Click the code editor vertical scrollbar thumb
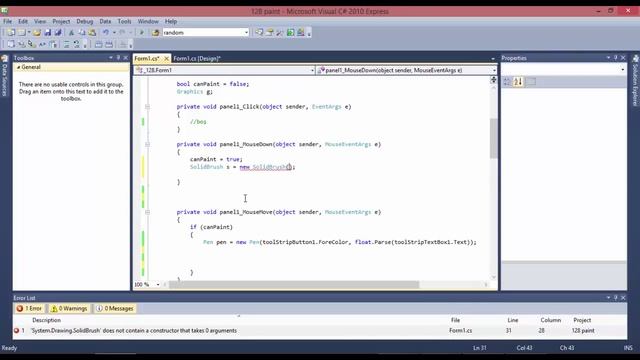Image resolution: width=640 pixels, height=360 pixels. coord(493,138)
